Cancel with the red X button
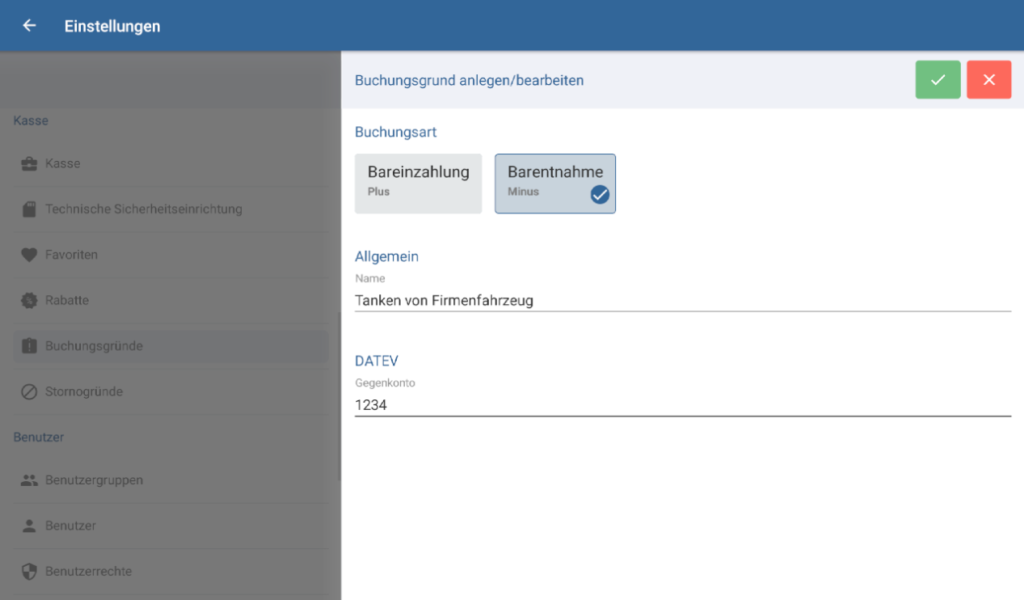The image size is (1024, 600). point(988,79)
